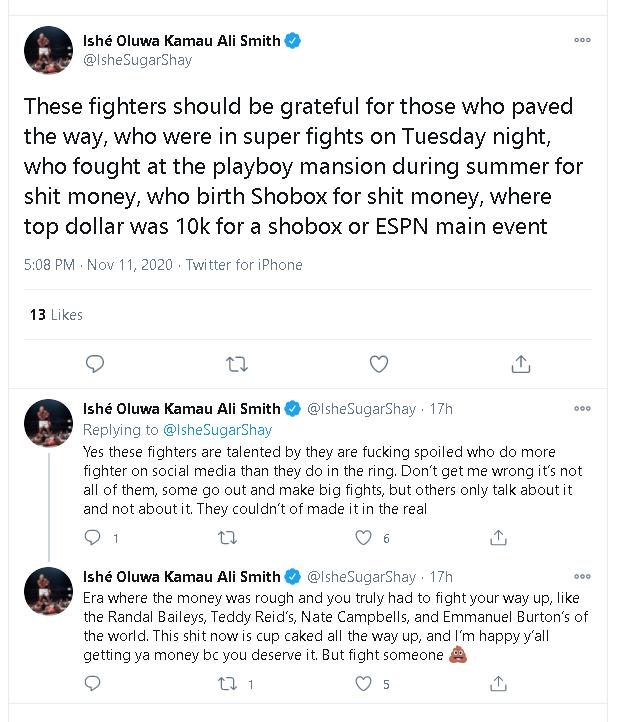Screen dimensions: 623x722
Task: Share the 'spoiled' reply tweet
Action: pyautogui.click(x=499, y=538)
